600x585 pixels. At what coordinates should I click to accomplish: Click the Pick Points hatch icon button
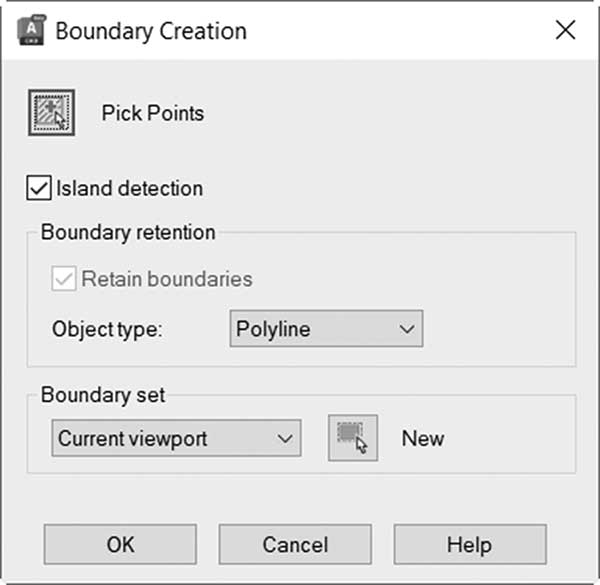pyautogui.click(x=51, y=112)
